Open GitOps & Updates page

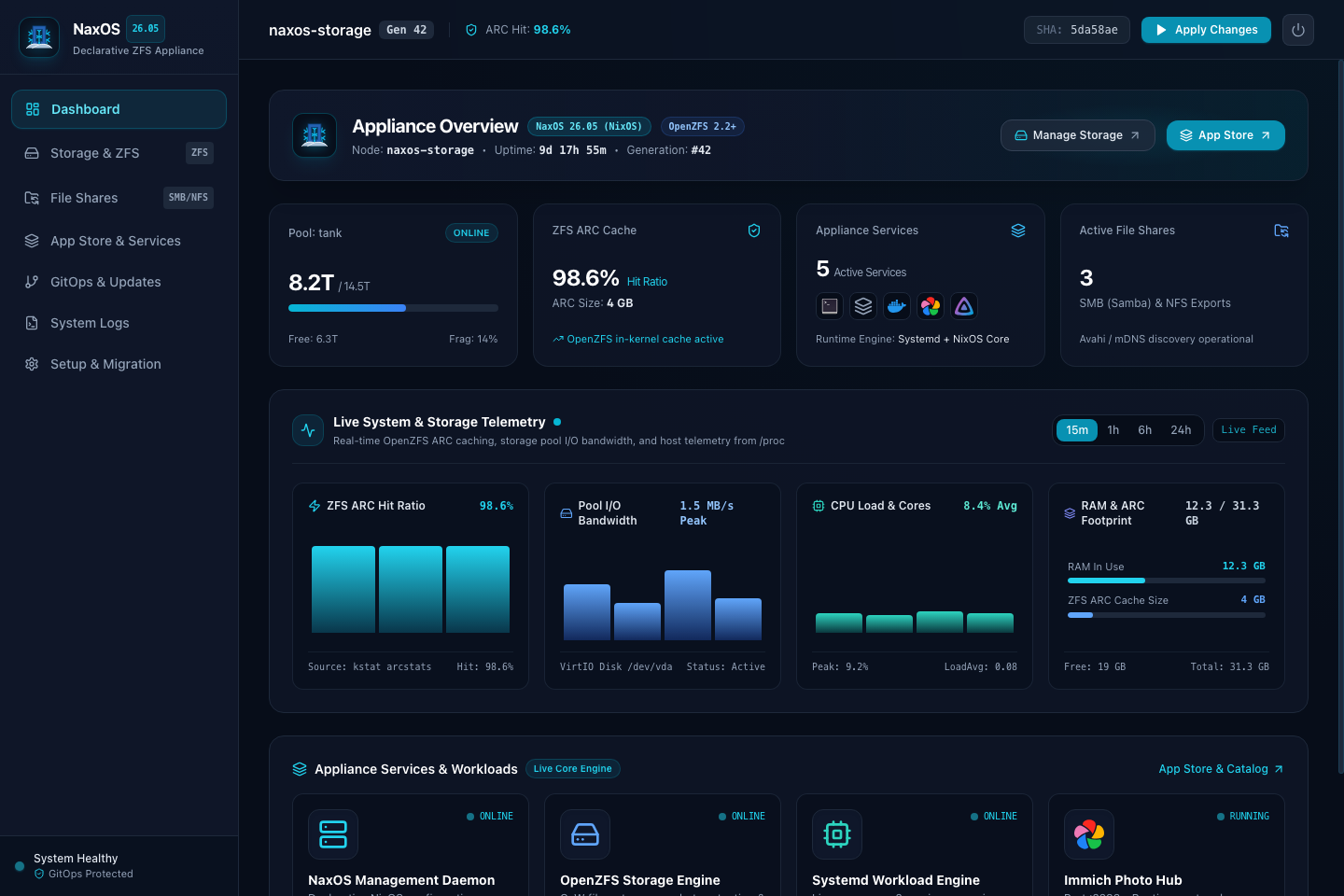point(119,282)
